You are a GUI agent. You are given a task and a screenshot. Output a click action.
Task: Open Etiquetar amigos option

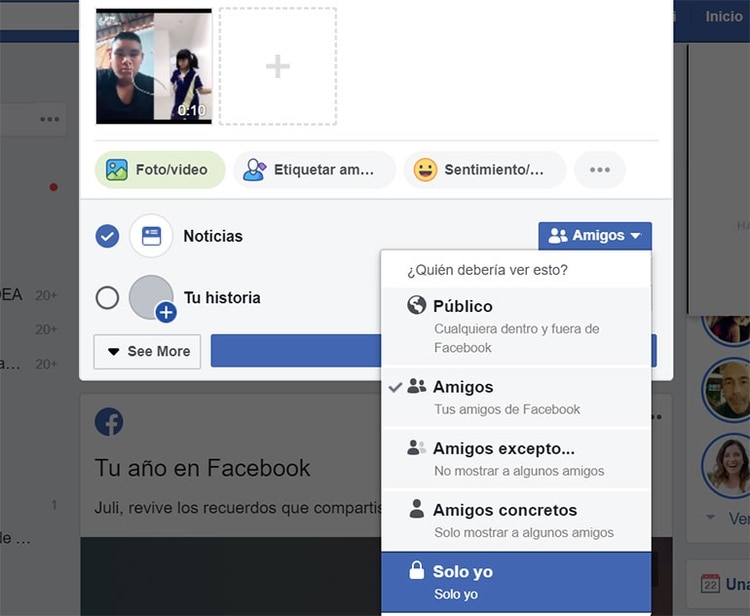[x=314, y=170]
